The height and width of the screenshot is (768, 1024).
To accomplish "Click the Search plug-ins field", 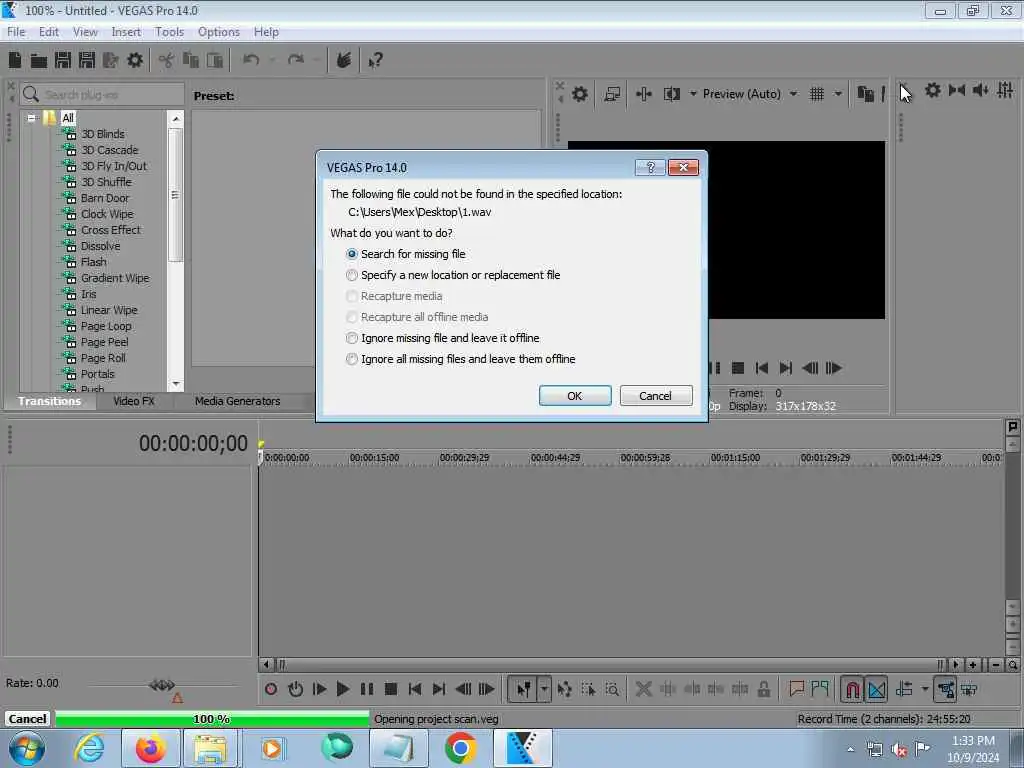I will (x=102, y=95).
